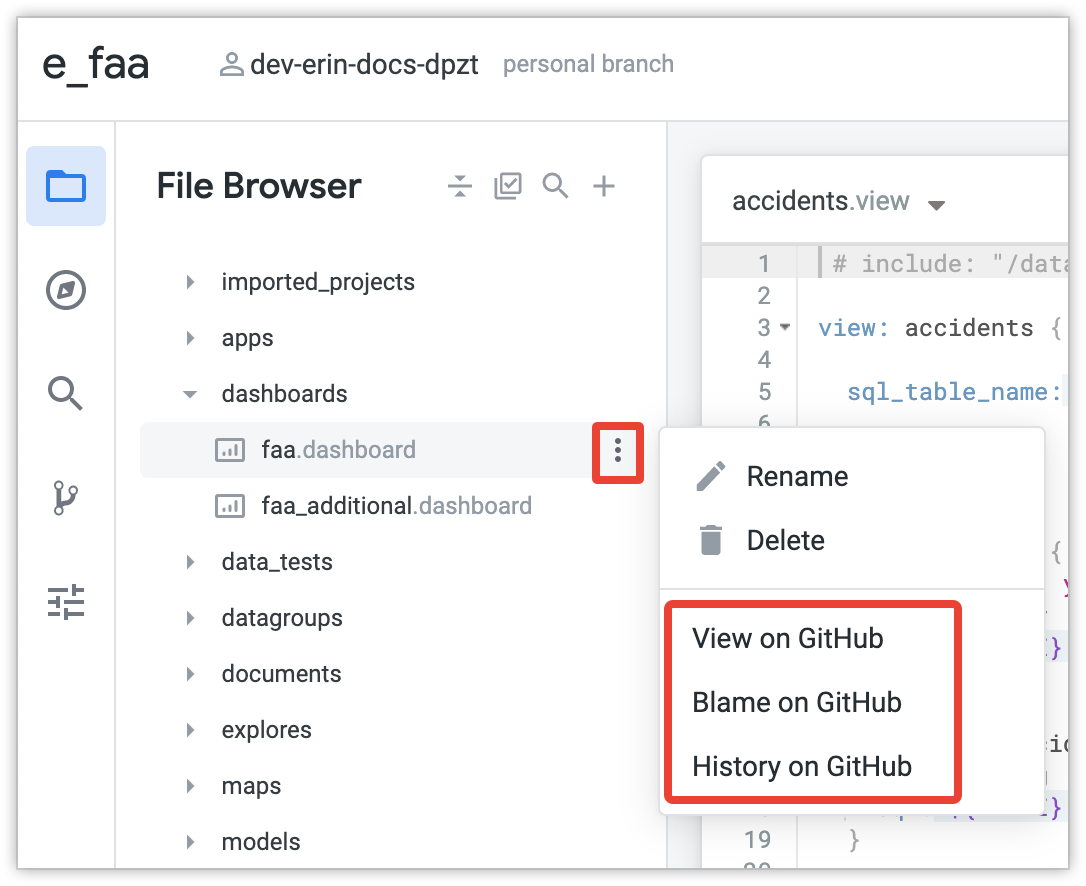Image resolution: width=1086 pixels, height=886 pixels.
Task: Choose Delete in the context menu
Action: [x=785, y=540]
